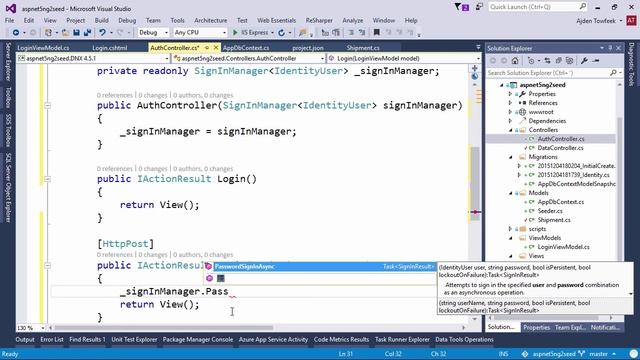Click the Pending Changes Filter icon
This screenshot has height=360, width=640.
coord(531,61)
